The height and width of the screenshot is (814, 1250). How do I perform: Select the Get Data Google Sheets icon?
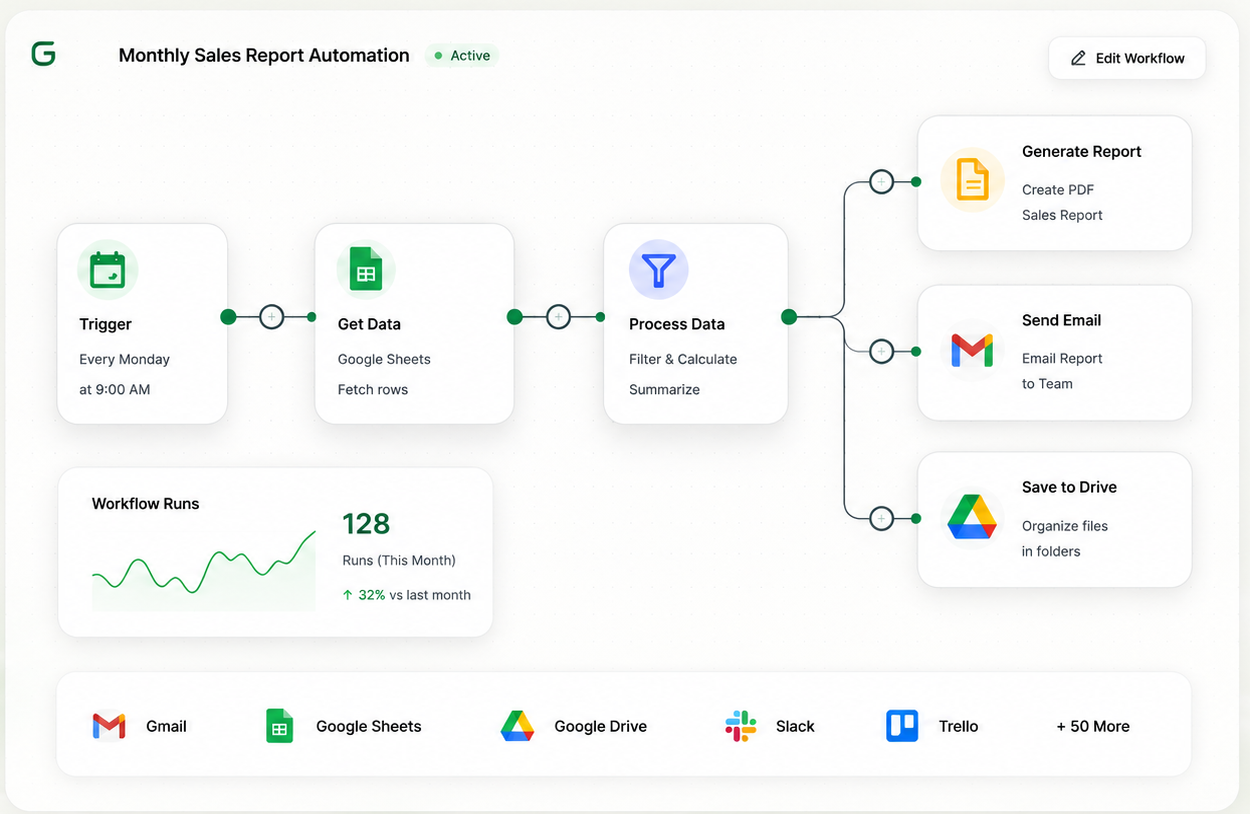pos(365,270)
